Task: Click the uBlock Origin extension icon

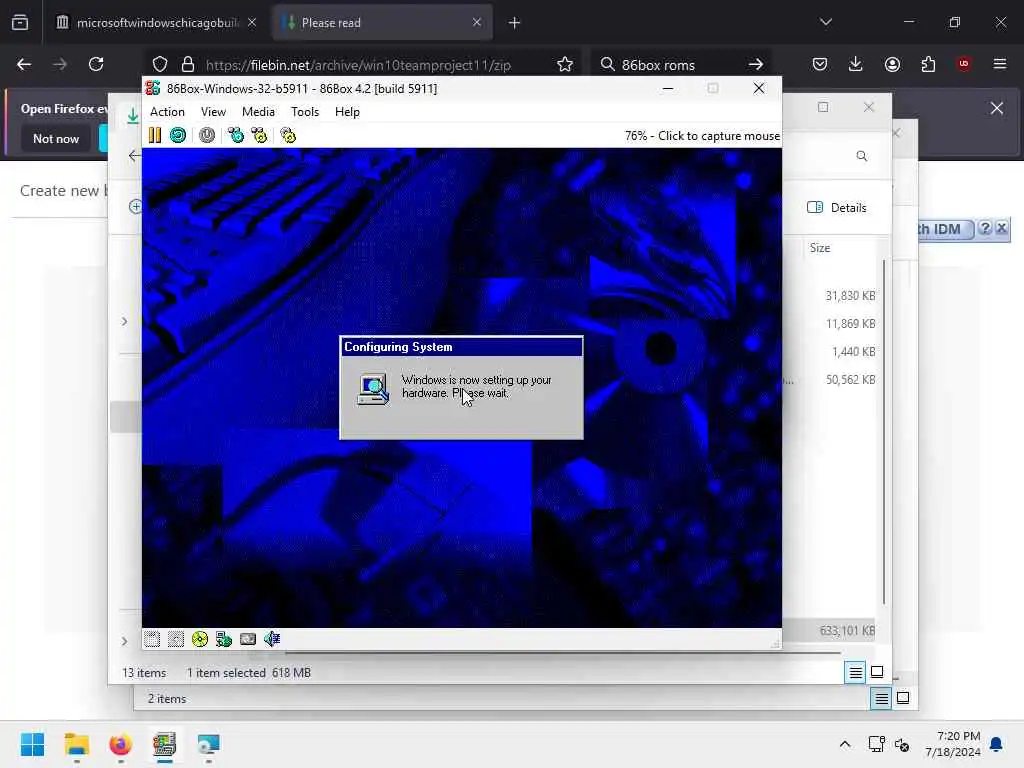Action: (964, 64)
